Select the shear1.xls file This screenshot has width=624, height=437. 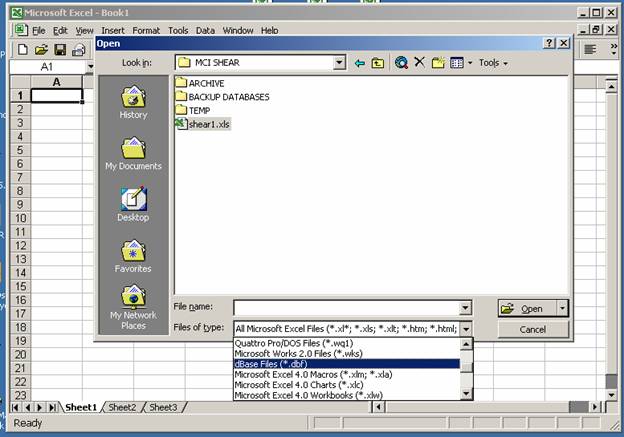click(203, 124)
